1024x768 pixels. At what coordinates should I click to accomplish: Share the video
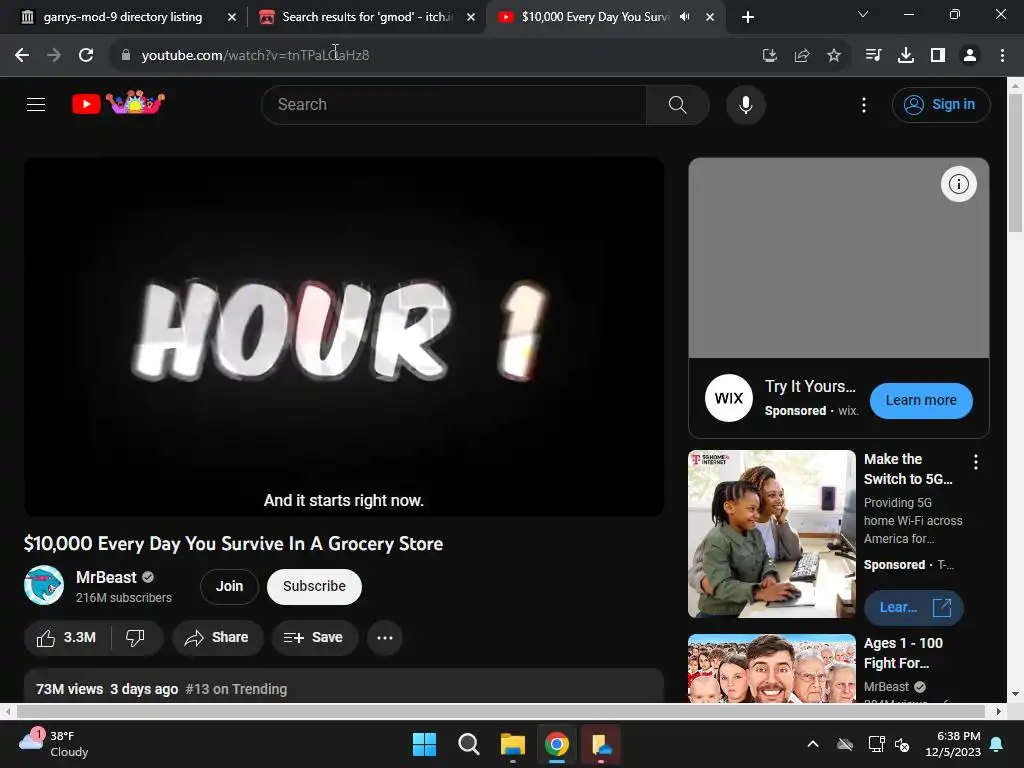coord(217,637)
